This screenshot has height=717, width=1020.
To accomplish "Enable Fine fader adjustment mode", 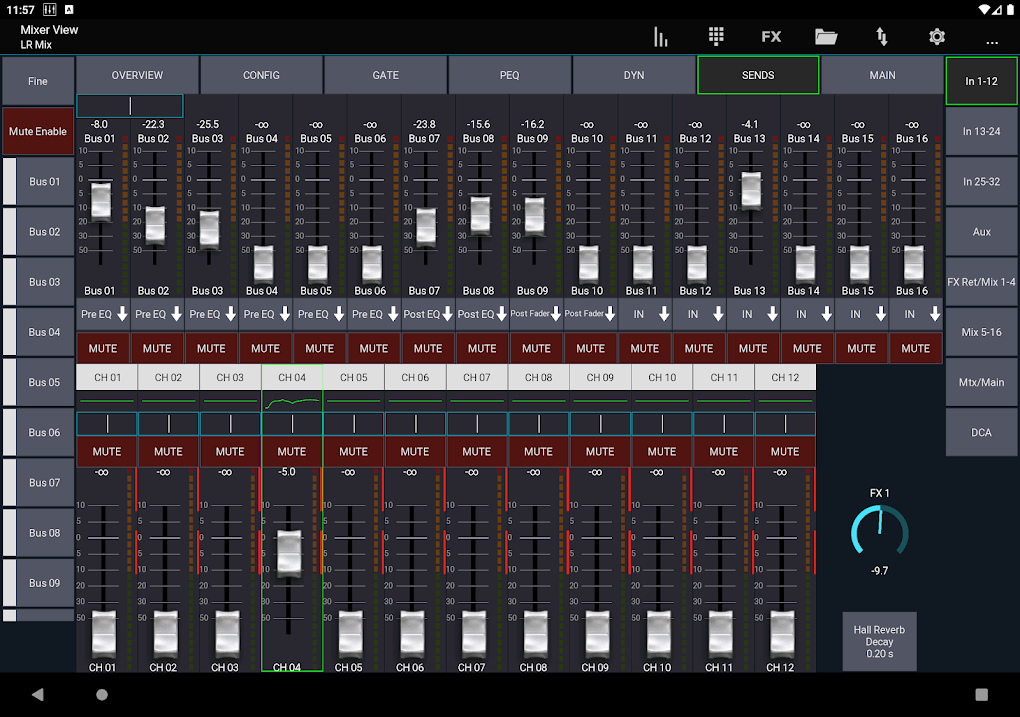I will [x=38, y=80].
